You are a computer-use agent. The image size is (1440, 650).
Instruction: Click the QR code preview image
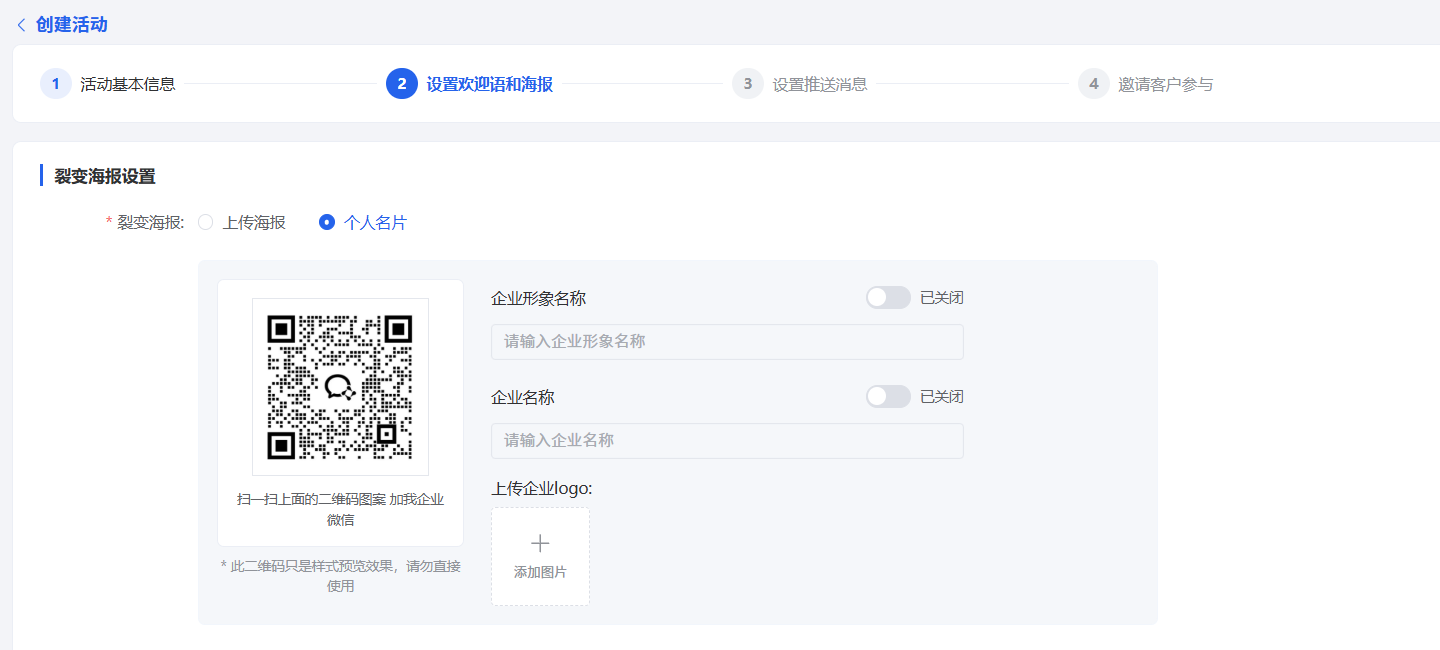click(x=340, y=386)
